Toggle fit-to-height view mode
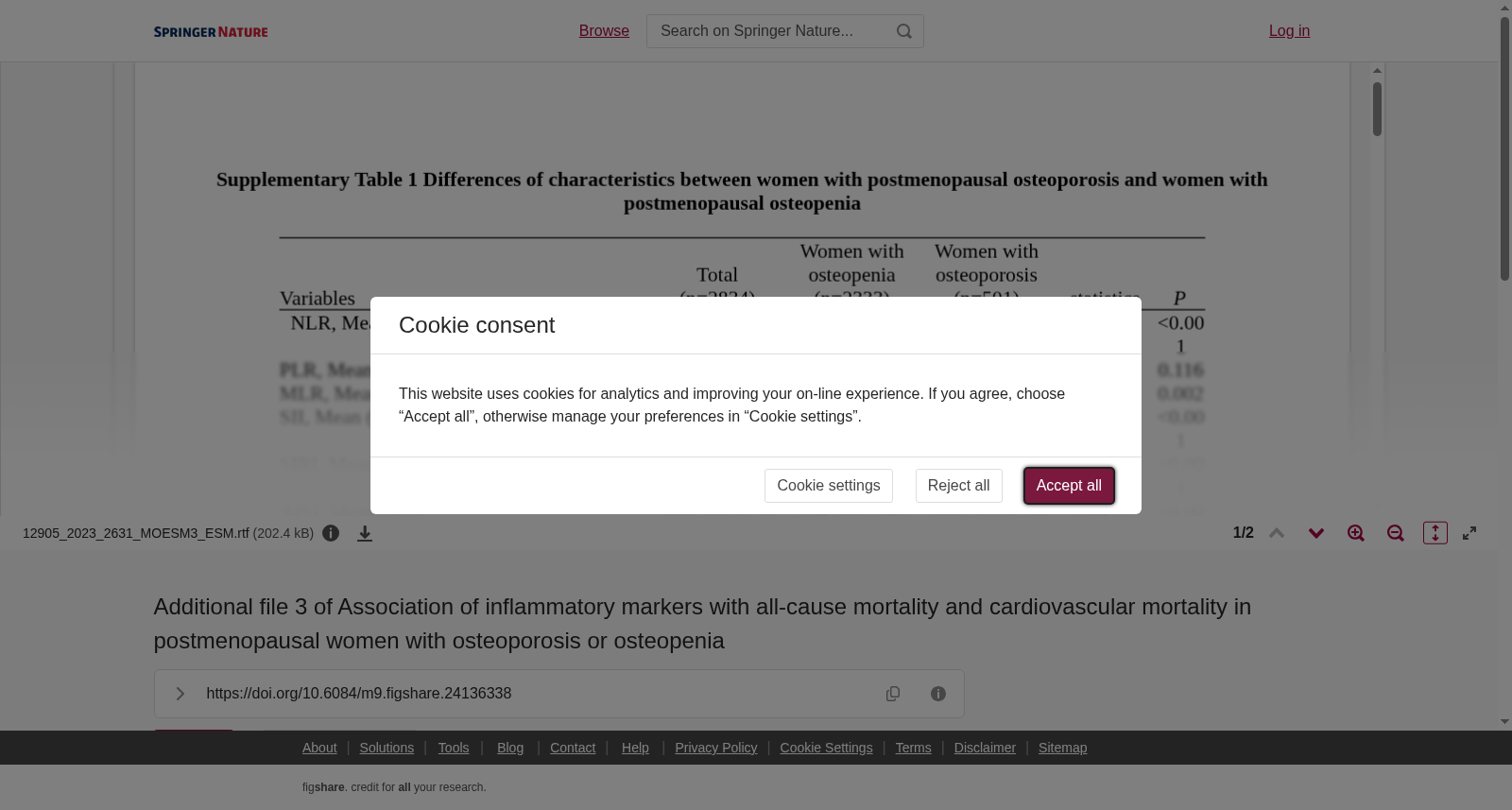 pos(1435,533)
